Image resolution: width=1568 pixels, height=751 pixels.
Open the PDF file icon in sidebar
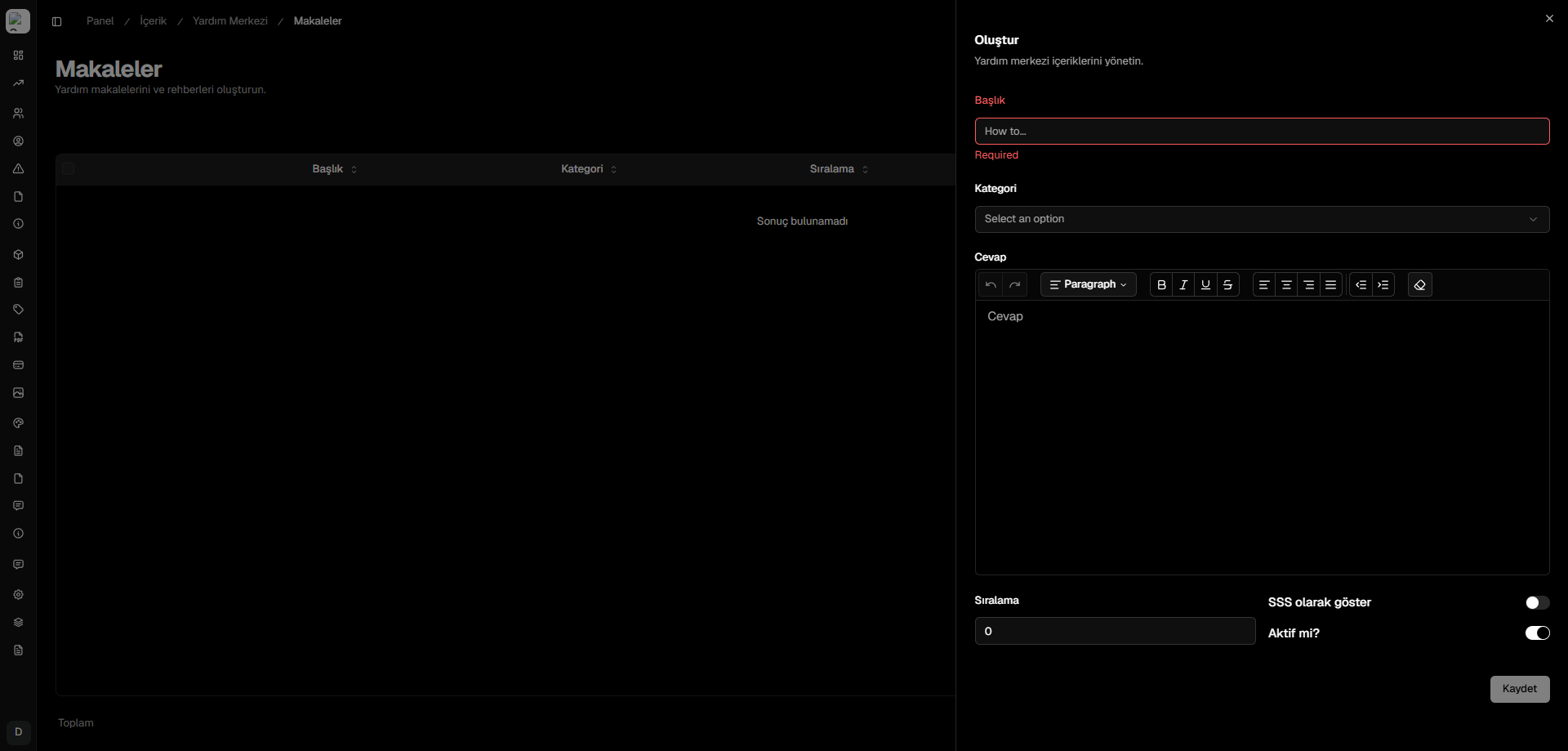click(18, 338)
